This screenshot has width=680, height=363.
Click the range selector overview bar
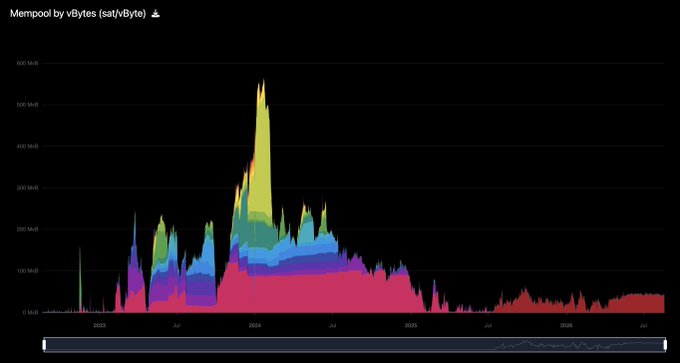355,345
